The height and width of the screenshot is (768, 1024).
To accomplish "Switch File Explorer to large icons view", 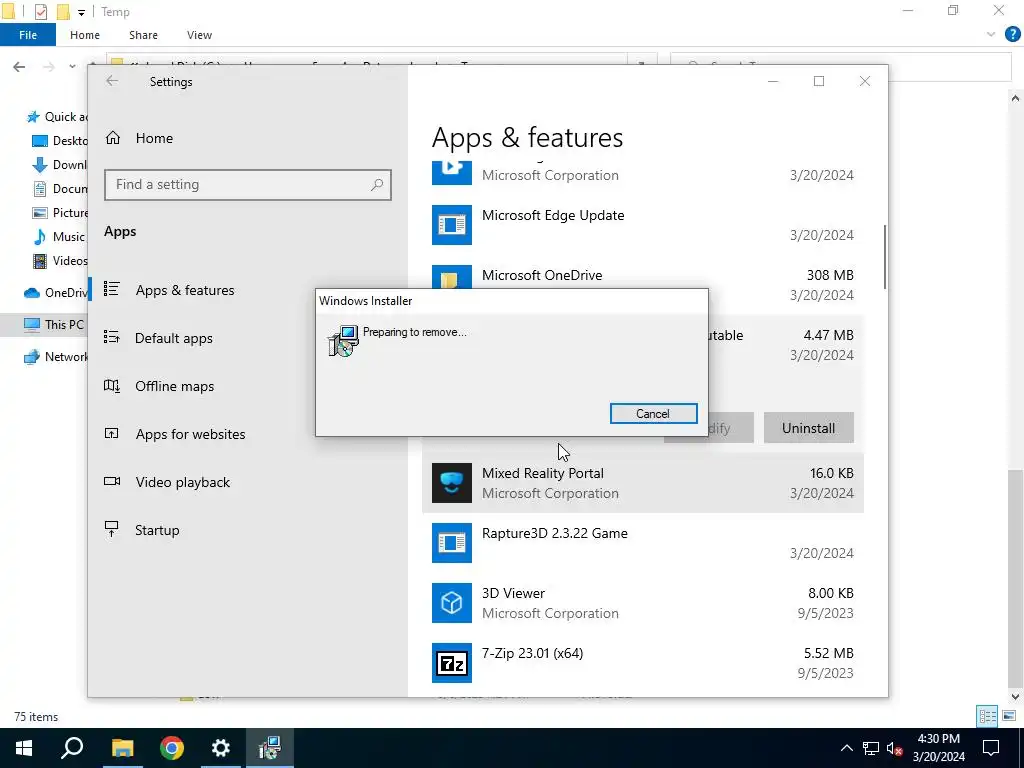I will [x=1010, y=716].
